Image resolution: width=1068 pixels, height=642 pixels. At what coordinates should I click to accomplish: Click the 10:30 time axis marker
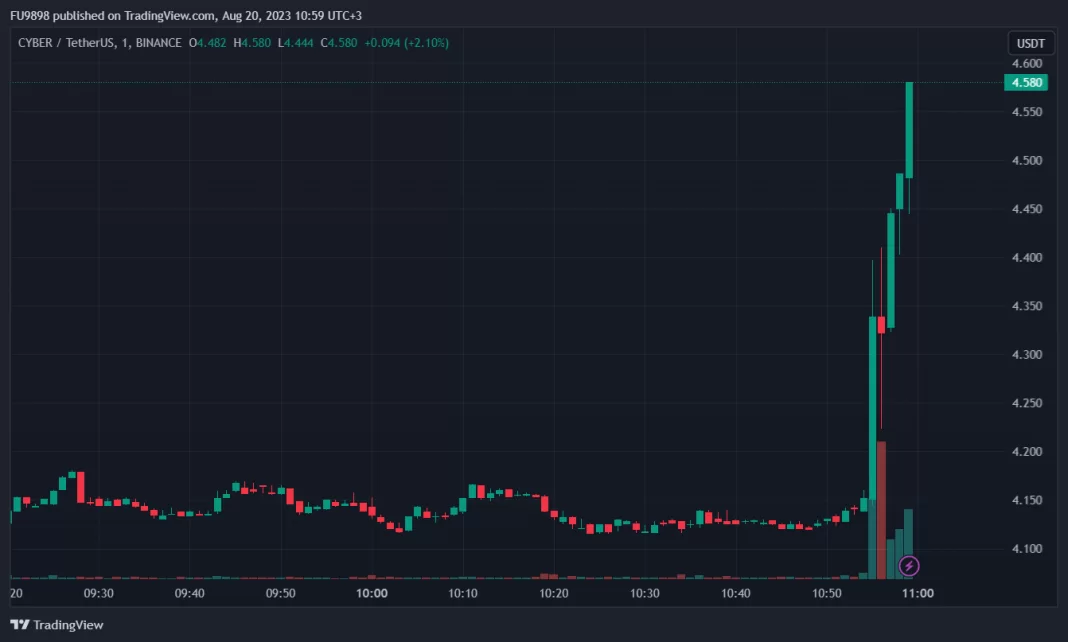point(645,593)
